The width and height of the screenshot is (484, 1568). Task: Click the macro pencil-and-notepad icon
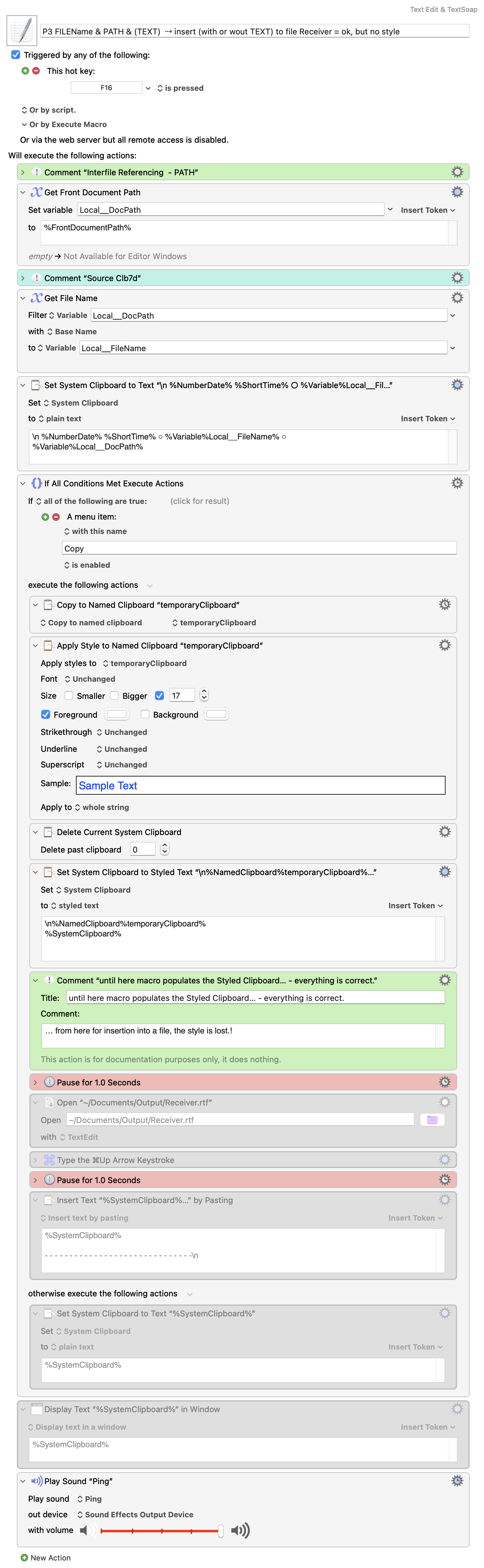22,30
